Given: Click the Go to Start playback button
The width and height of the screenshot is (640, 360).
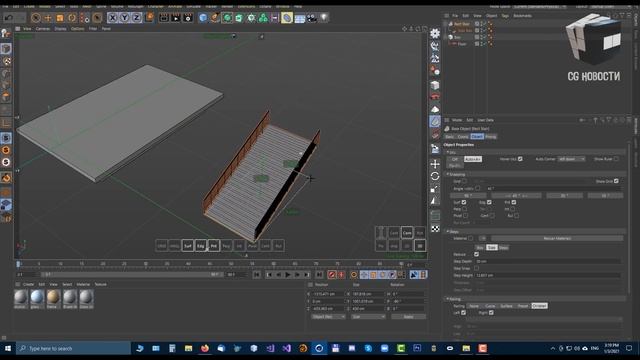Looking at the screenshot, I should (256, 275).
